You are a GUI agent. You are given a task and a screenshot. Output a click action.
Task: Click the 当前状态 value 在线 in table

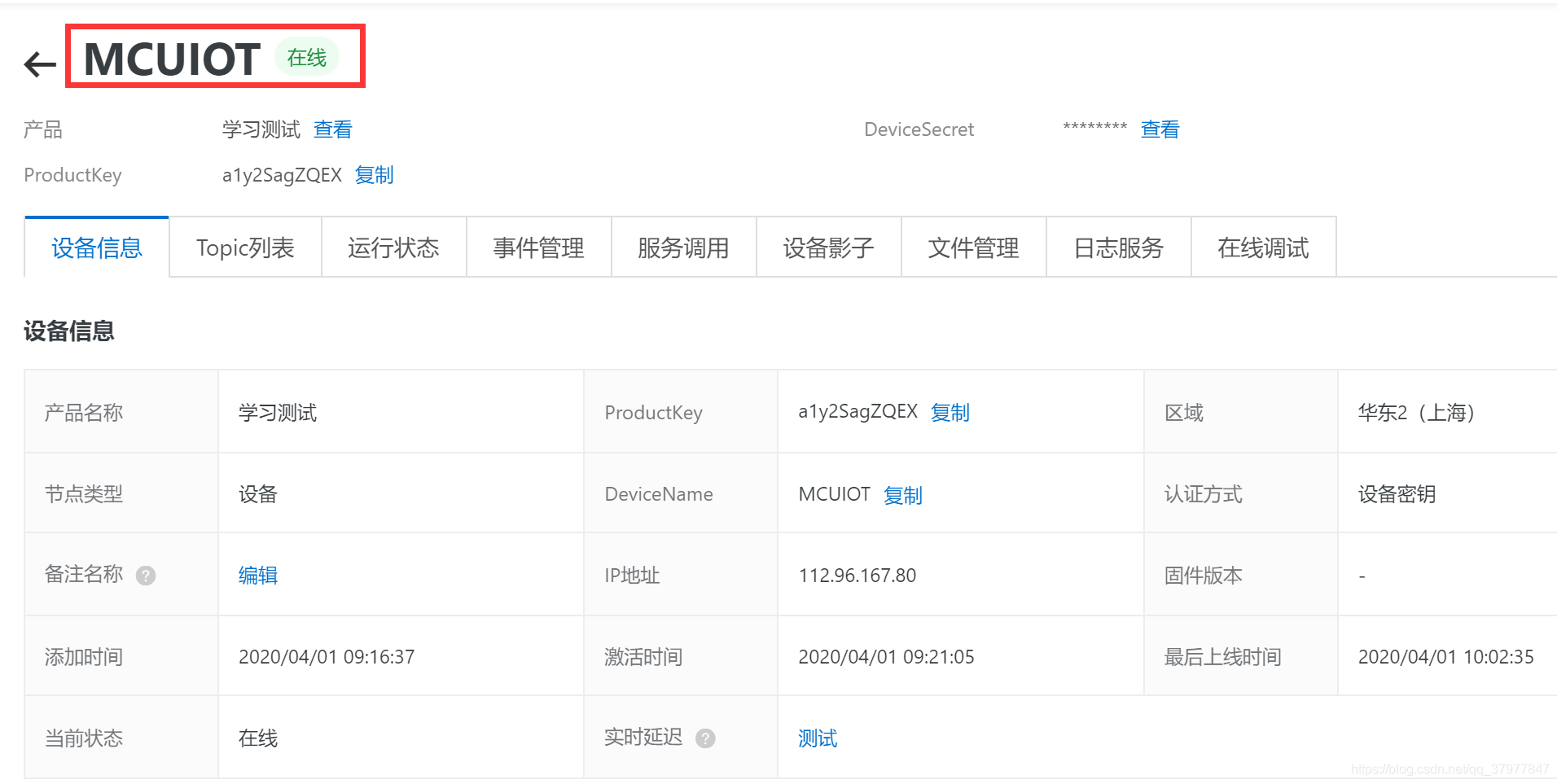258,738
